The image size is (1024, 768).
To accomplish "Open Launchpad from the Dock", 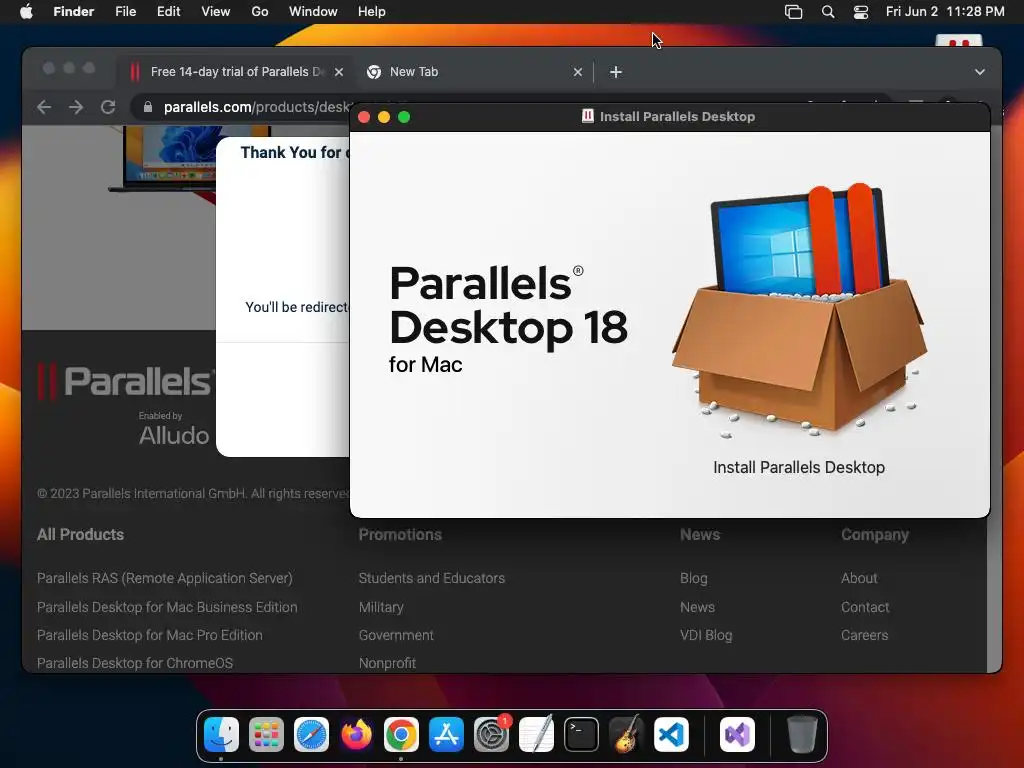I will [266, 735].
